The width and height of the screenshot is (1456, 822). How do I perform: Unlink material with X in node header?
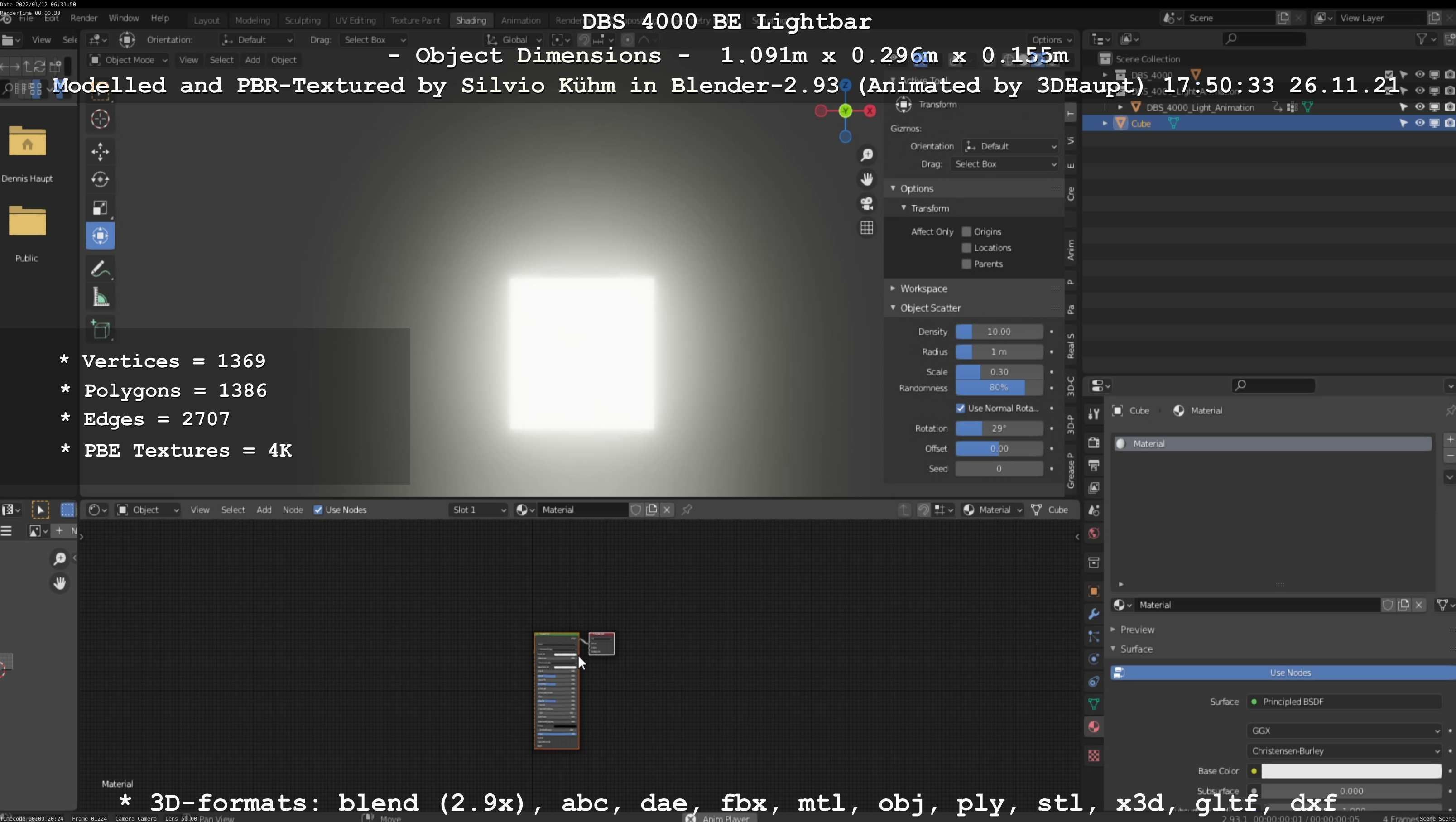point(667,510)
